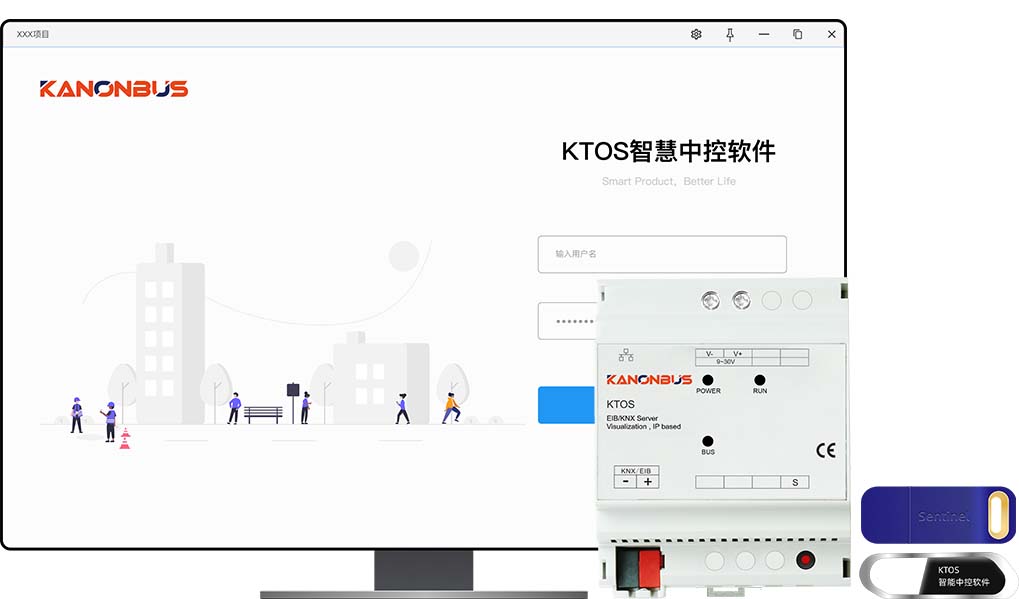Click the KANONBUS logo in the login window

(114, 89)
